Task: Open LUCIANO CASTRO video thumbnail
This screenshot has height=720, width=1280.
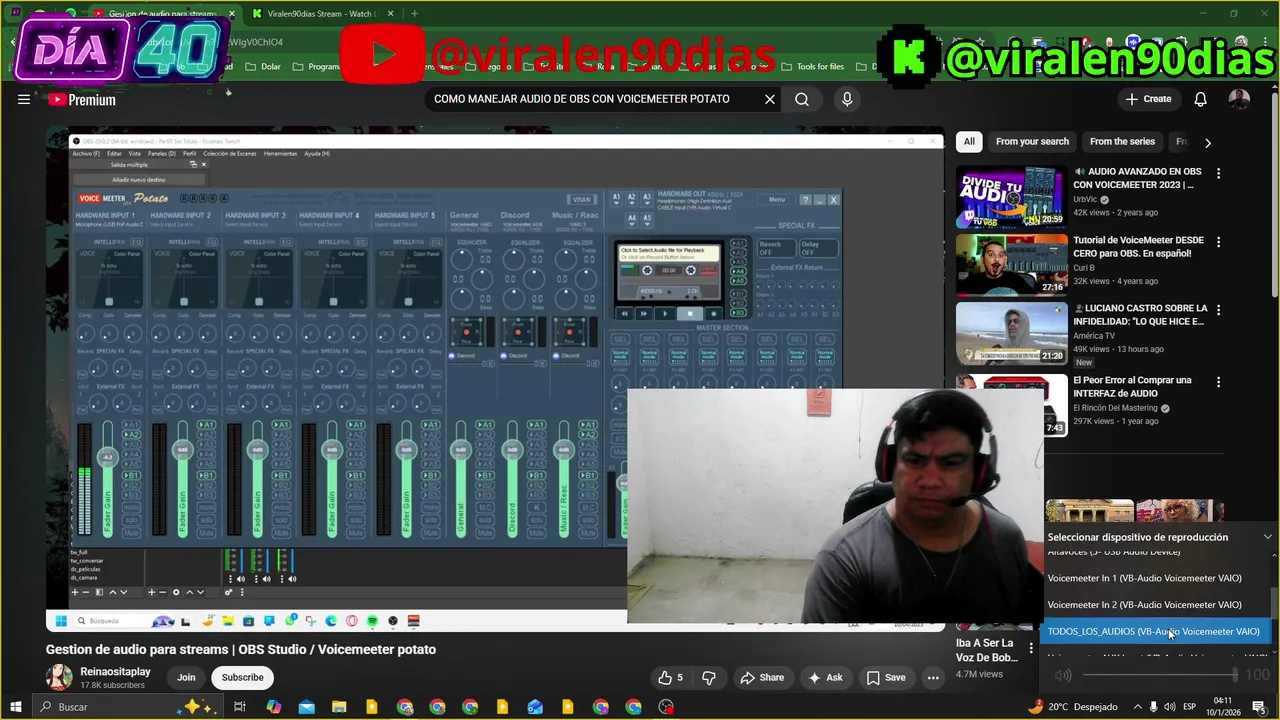Action: pyautogui.click(x=1011, y=333)
